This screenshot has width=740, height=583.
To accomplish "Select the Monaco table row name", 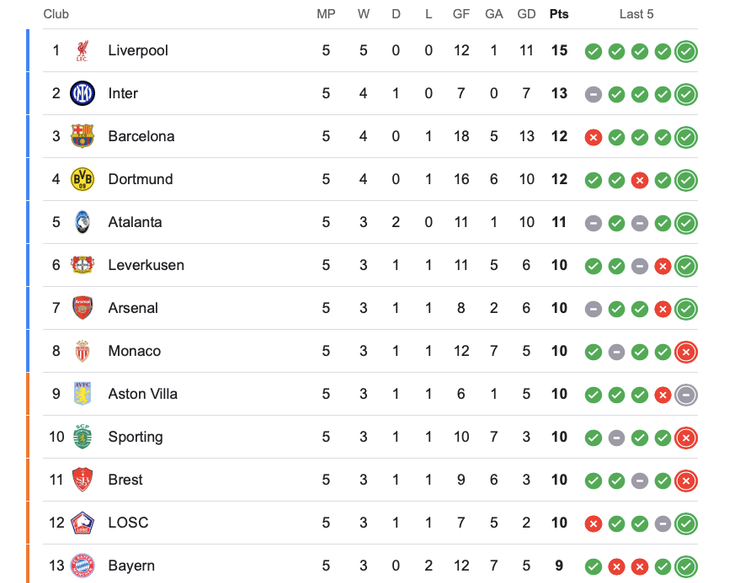I will 134,351.
